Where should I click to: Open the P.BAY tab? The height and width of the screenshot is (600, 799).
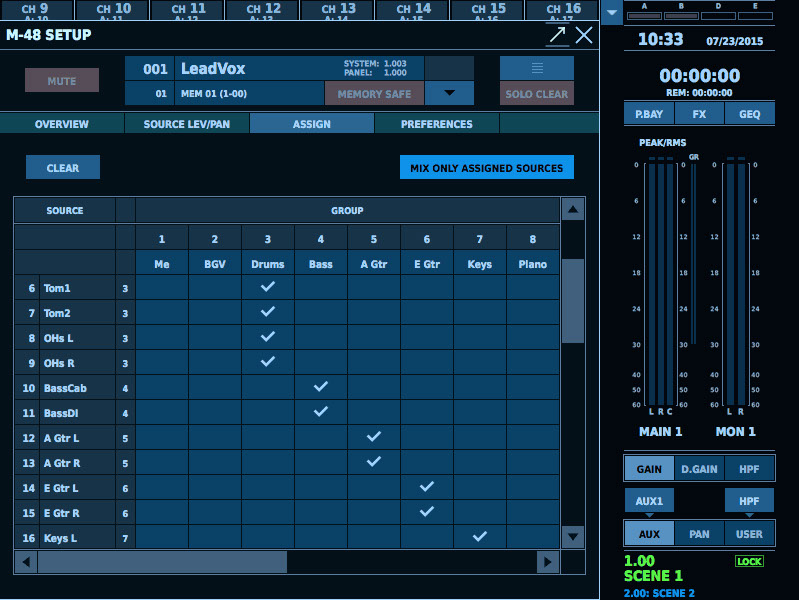[x=649, y=114]
